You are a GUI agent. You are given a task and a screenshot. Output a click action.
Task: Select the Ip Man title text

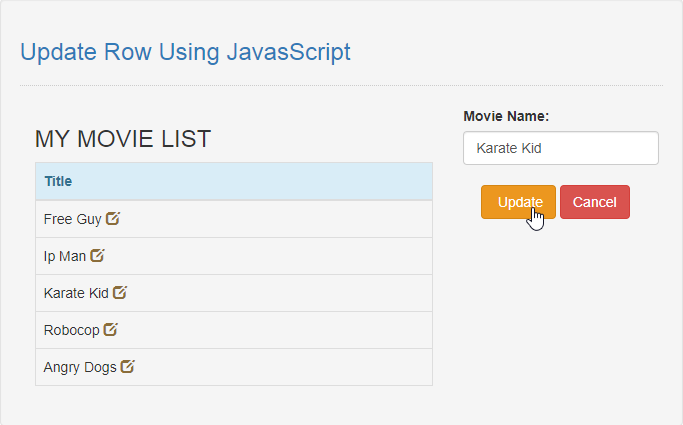(65, 256)
